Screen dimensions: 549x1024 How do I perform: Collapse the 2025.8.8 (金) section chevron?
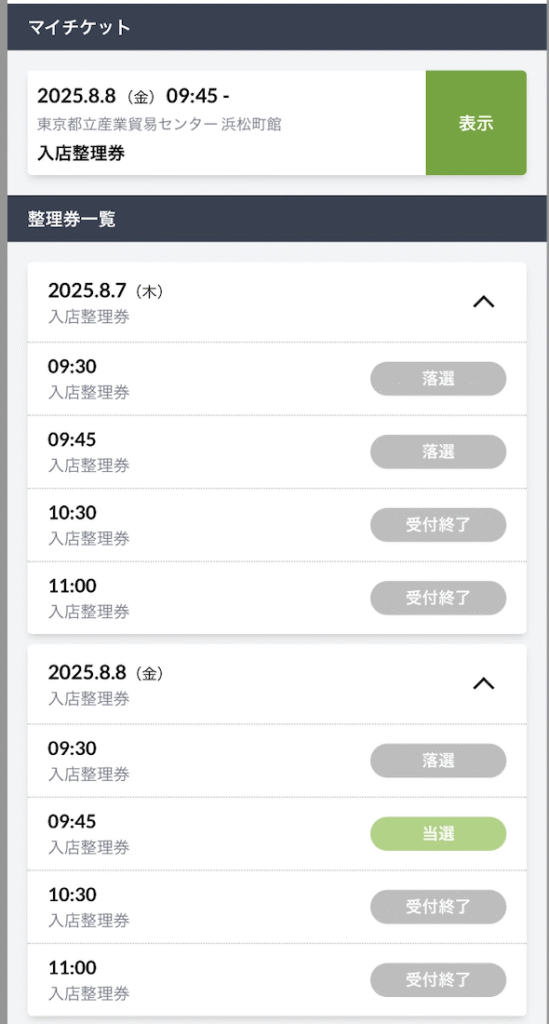coord(483,684)
